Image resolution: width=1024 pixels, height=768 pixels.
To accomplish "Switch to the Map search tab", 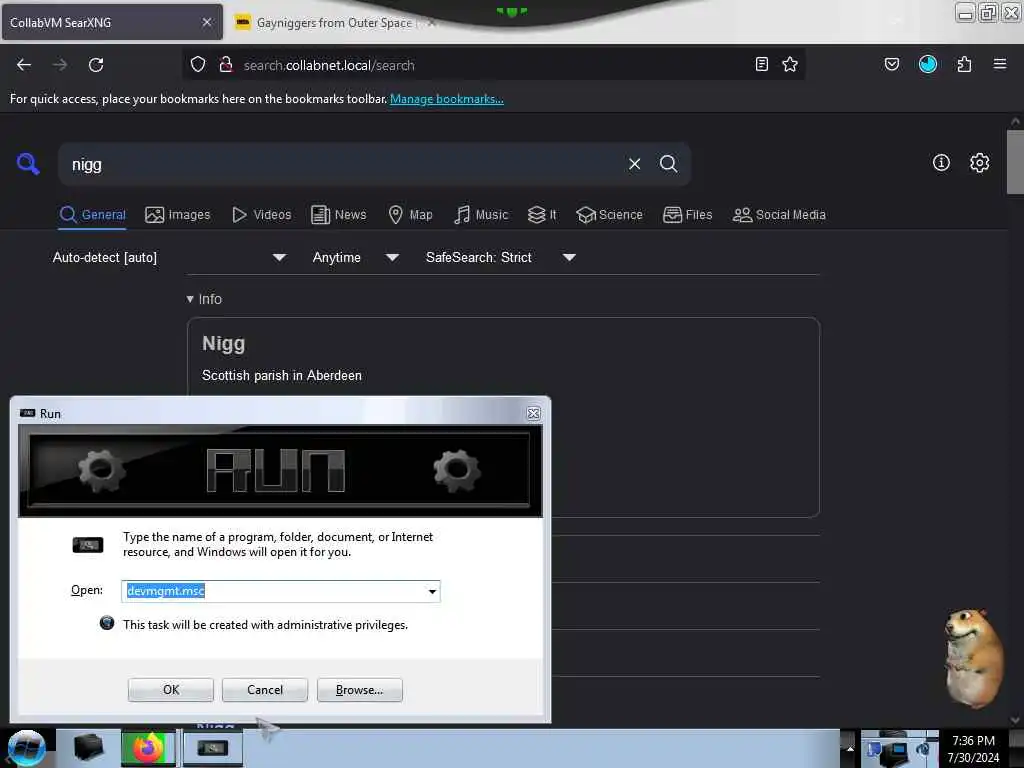I will (410, 215).
